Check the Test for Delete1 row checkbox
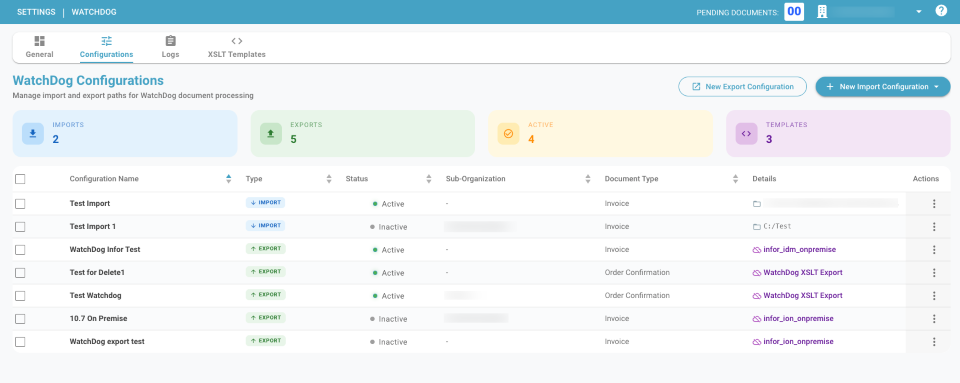Viewport: 960px width, 383px height. pos(20,273)
